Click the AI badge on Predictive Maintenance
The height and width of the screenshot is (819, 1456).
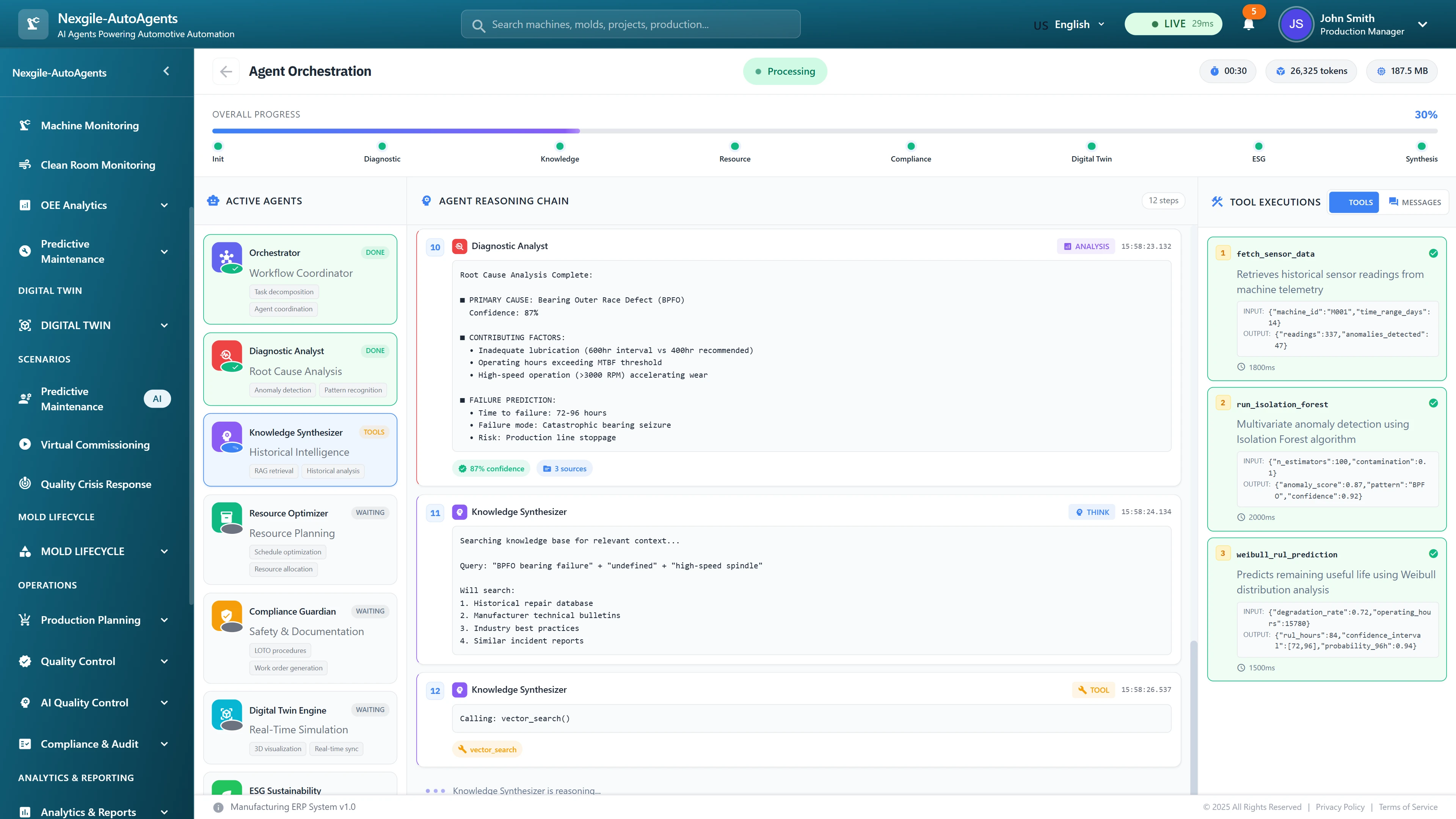point(157,399)
